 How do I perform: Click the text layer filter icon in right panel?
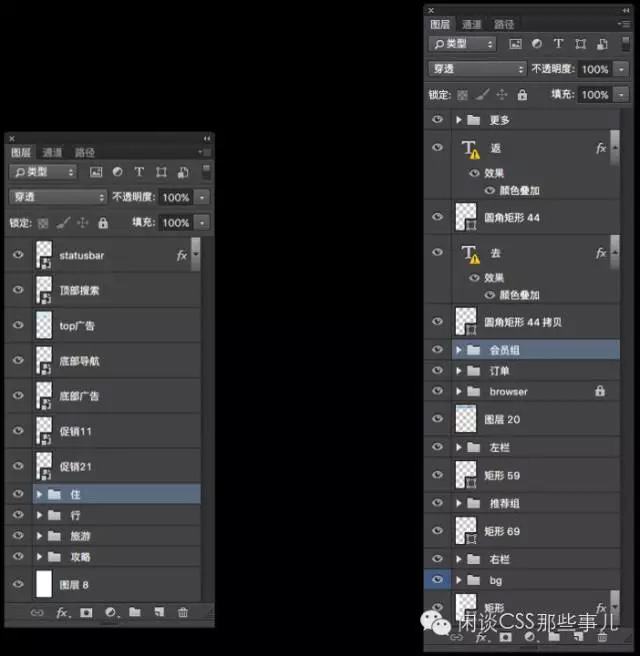coord(558,44)
